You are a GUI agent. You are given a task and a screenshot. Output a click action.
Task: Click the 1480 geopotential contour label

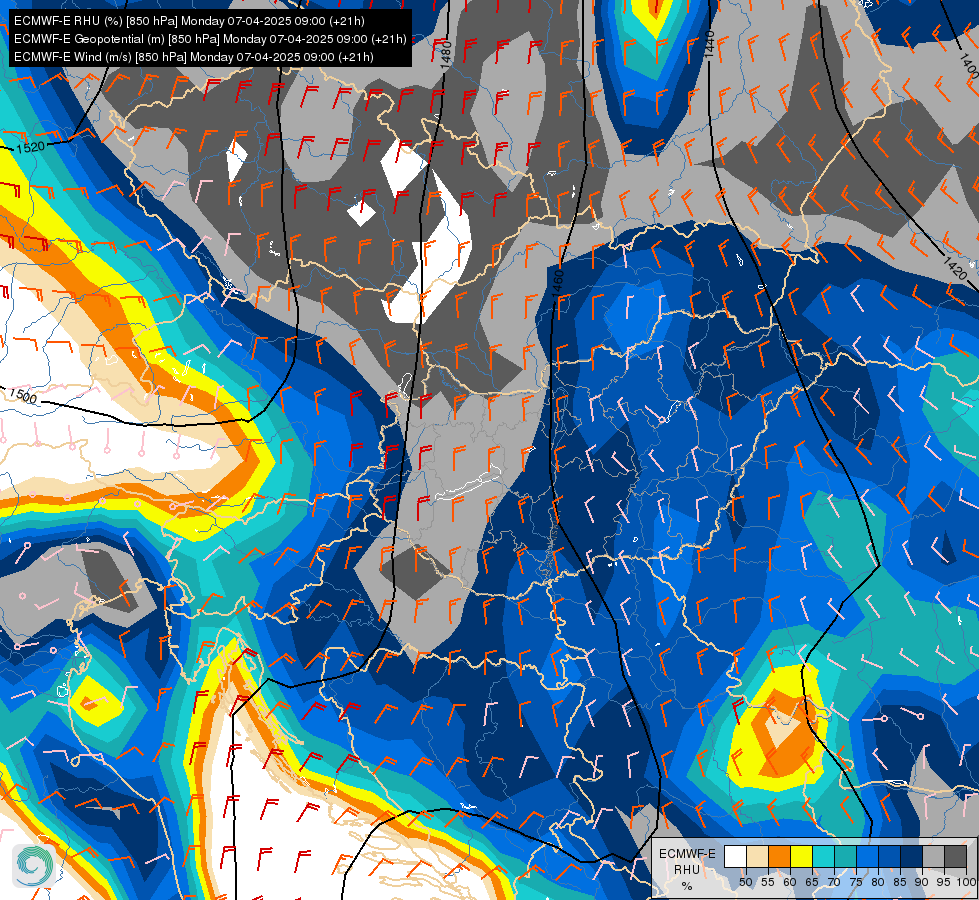click(x=445, y=54)
